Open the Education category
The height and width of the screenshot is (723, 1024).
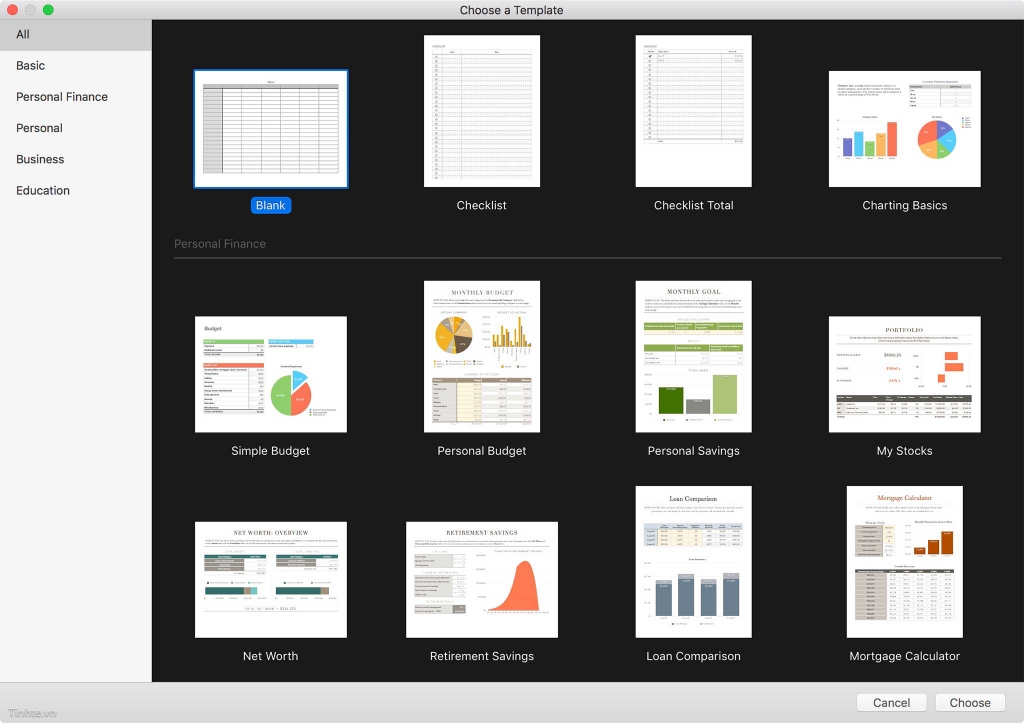pyautogui.click(x=76, y=191)
